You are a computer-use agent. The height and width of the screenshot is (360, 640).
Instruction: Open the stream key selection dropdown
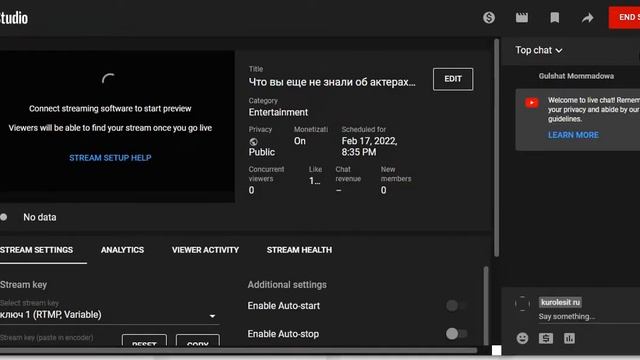(x=109, y=315)
